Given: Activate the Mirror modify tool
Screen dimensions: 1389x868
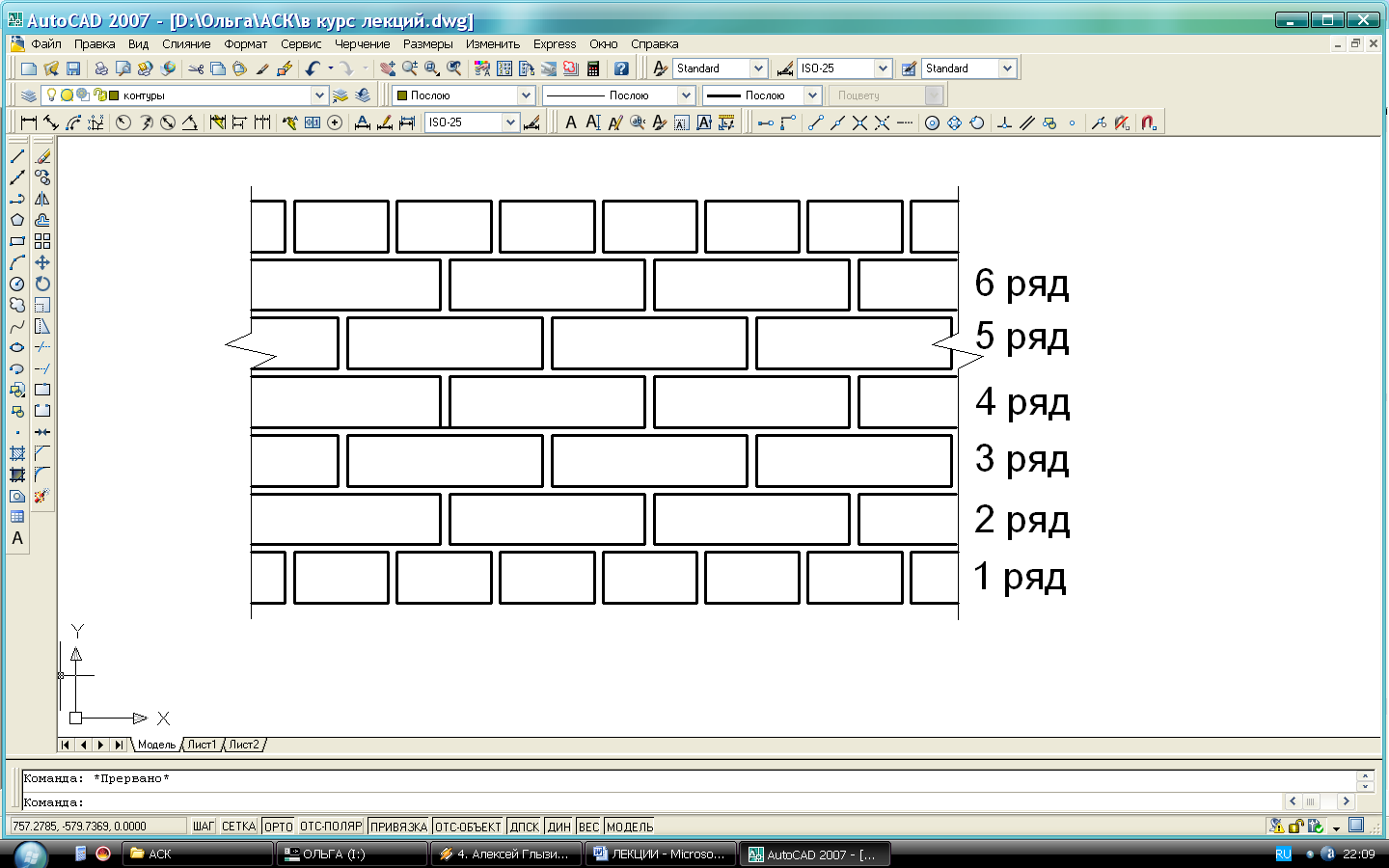Looking at the screenshot, I should pos(42,199).
